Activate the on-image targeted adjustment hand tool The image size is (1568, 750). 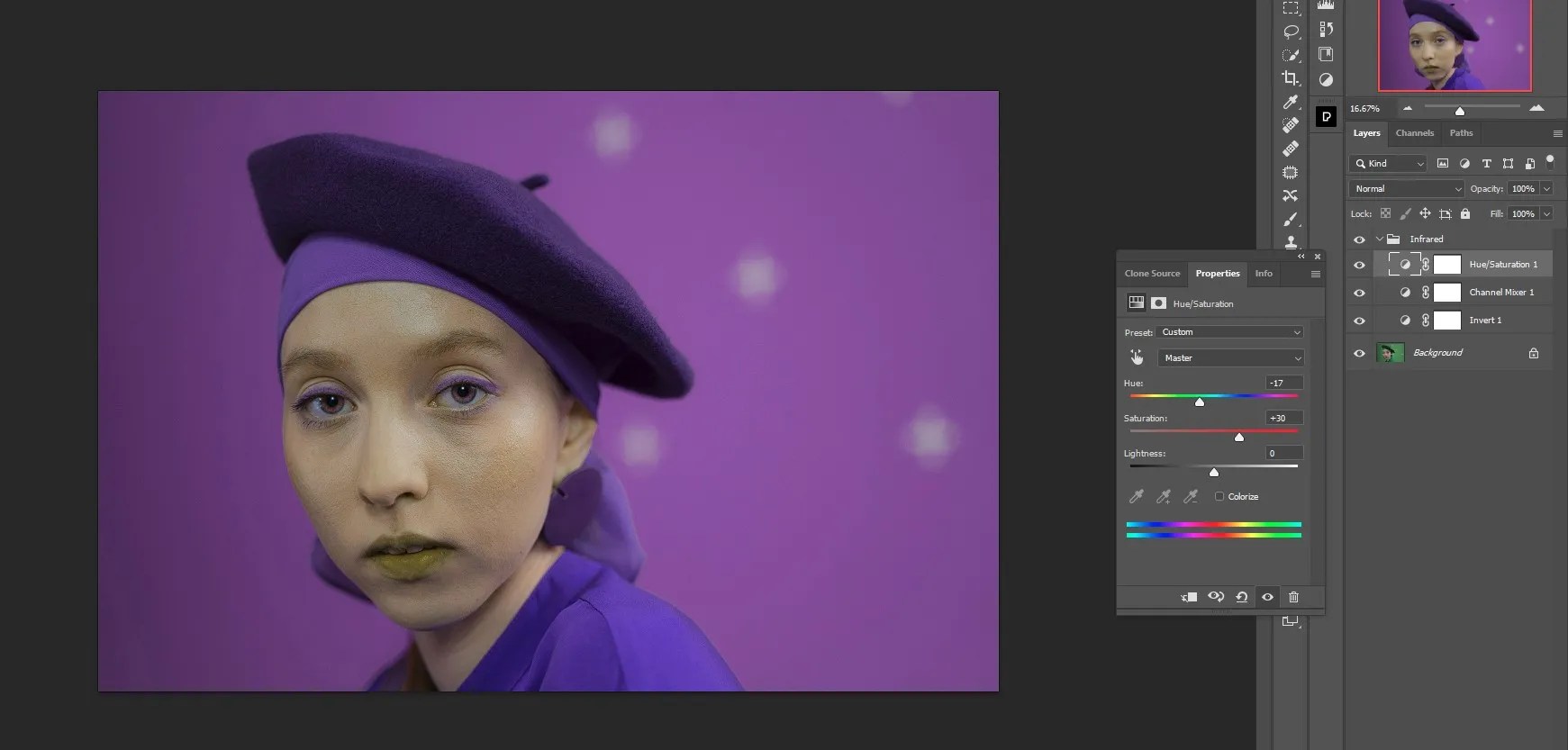point(1137,357)
